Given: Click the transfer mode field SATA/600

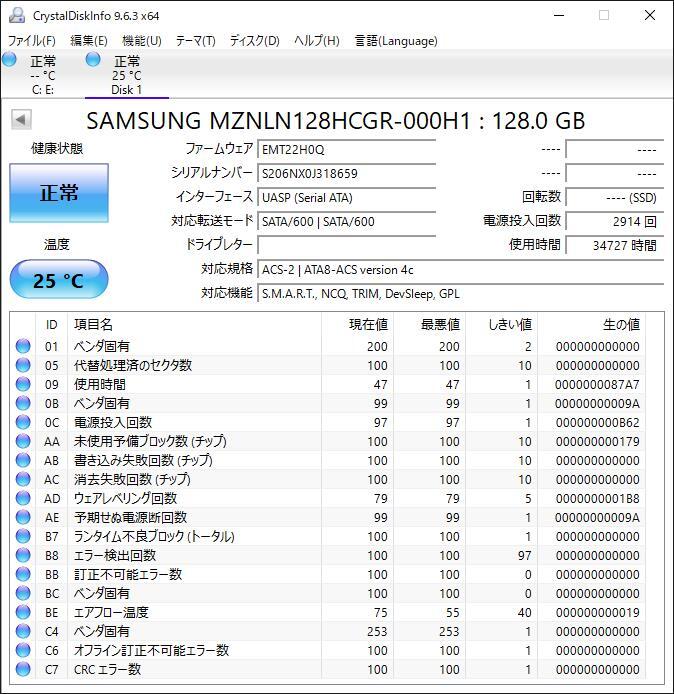Looking at the screenshot, I should (x=347, y=221).
